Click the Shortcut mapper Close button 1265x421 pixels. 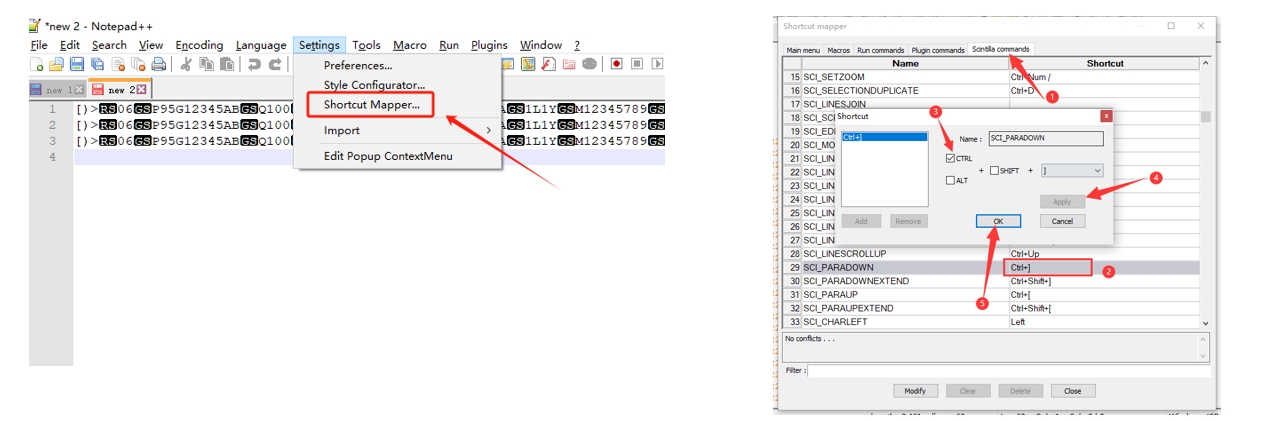pos(1072,391)
